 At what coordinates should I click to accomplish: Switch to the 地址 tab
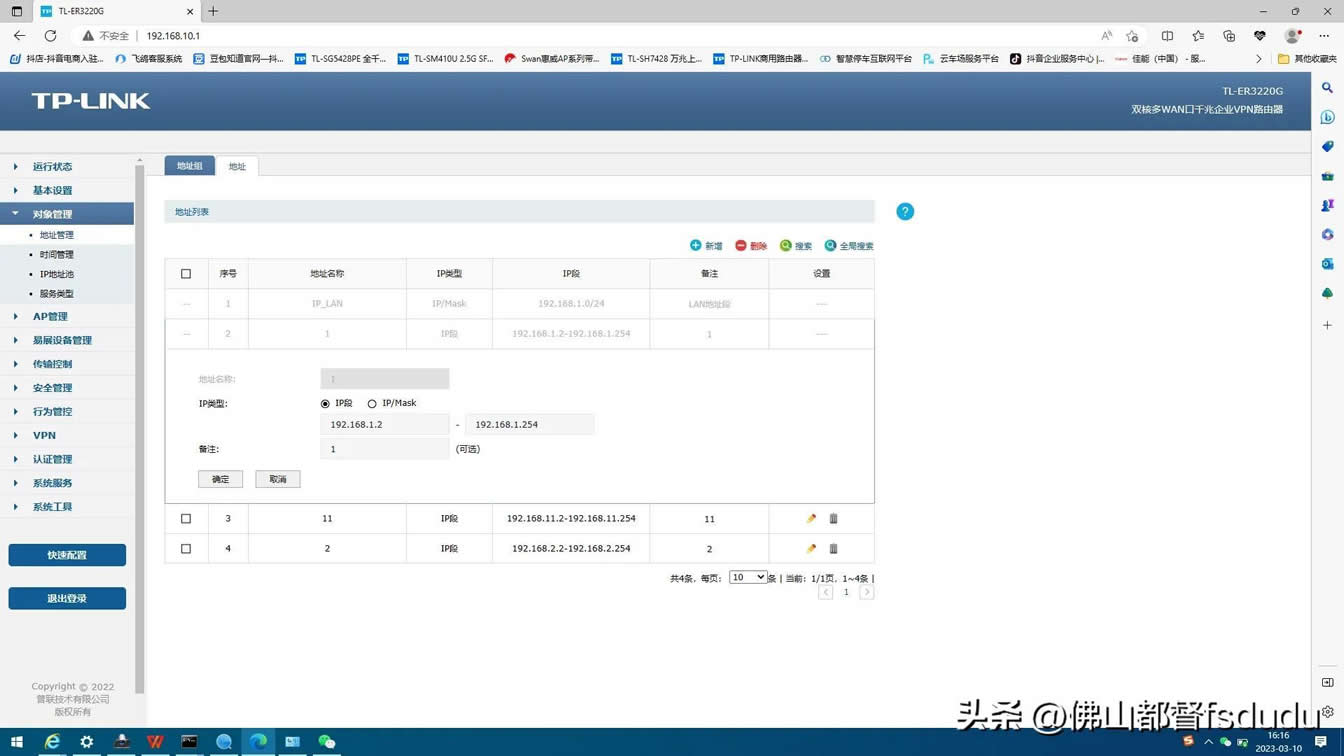pyautogui.click(x=237, y=167)
